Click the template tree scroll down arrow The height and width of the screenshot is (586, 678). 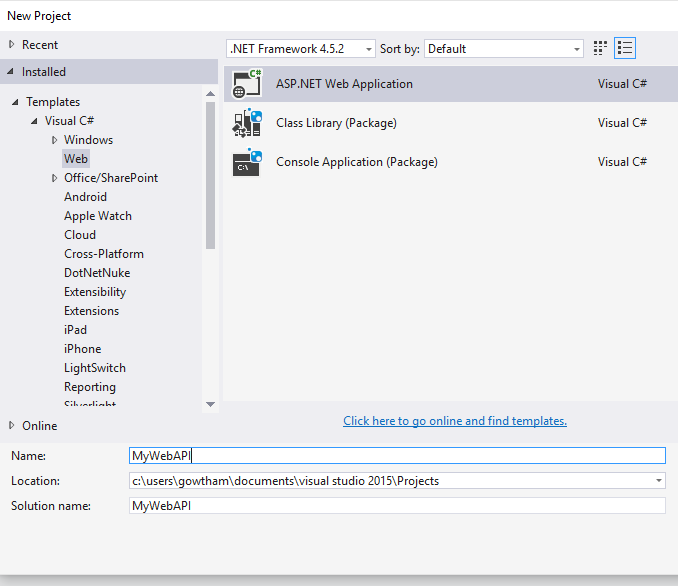coord(211,404)
